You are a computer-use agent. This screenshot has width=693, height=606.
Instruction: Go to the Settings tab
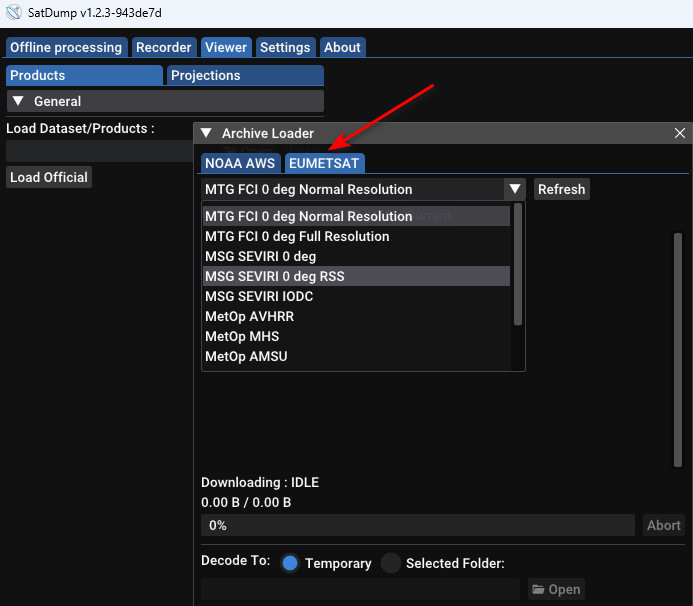tap(285, 47)
